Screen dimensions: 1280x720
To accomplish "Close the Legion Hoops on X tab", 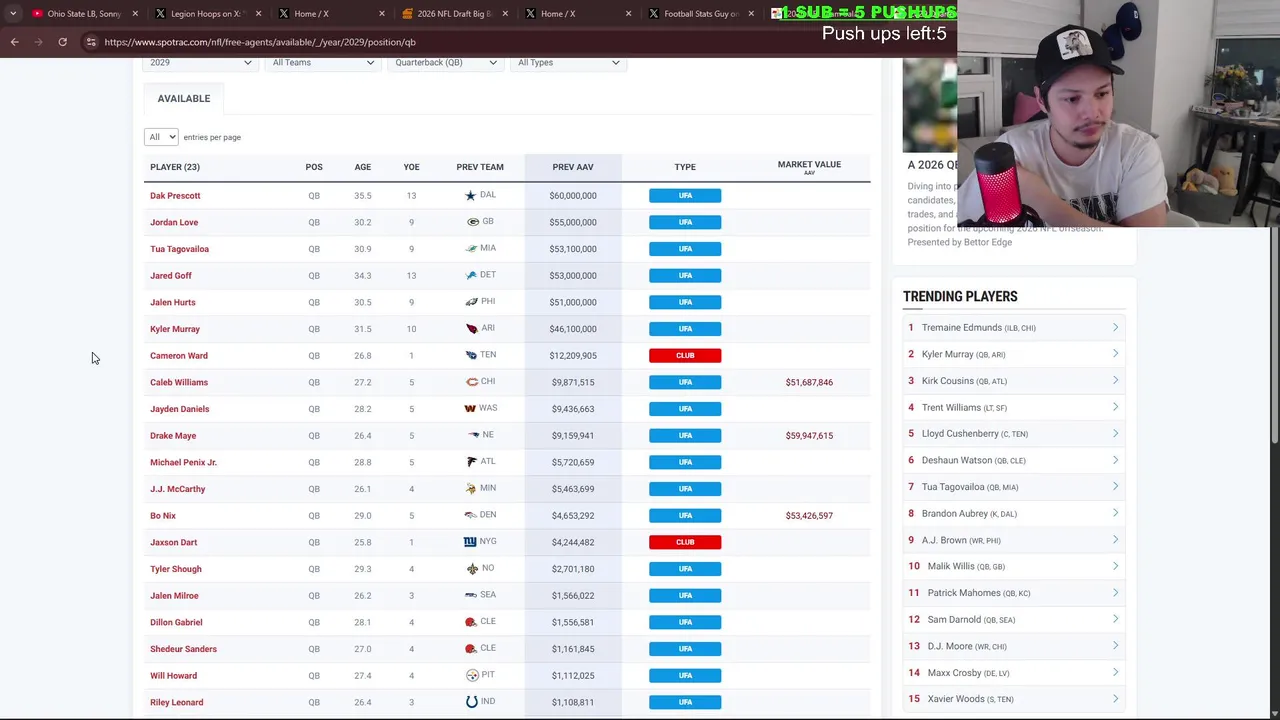I will 258,14.
